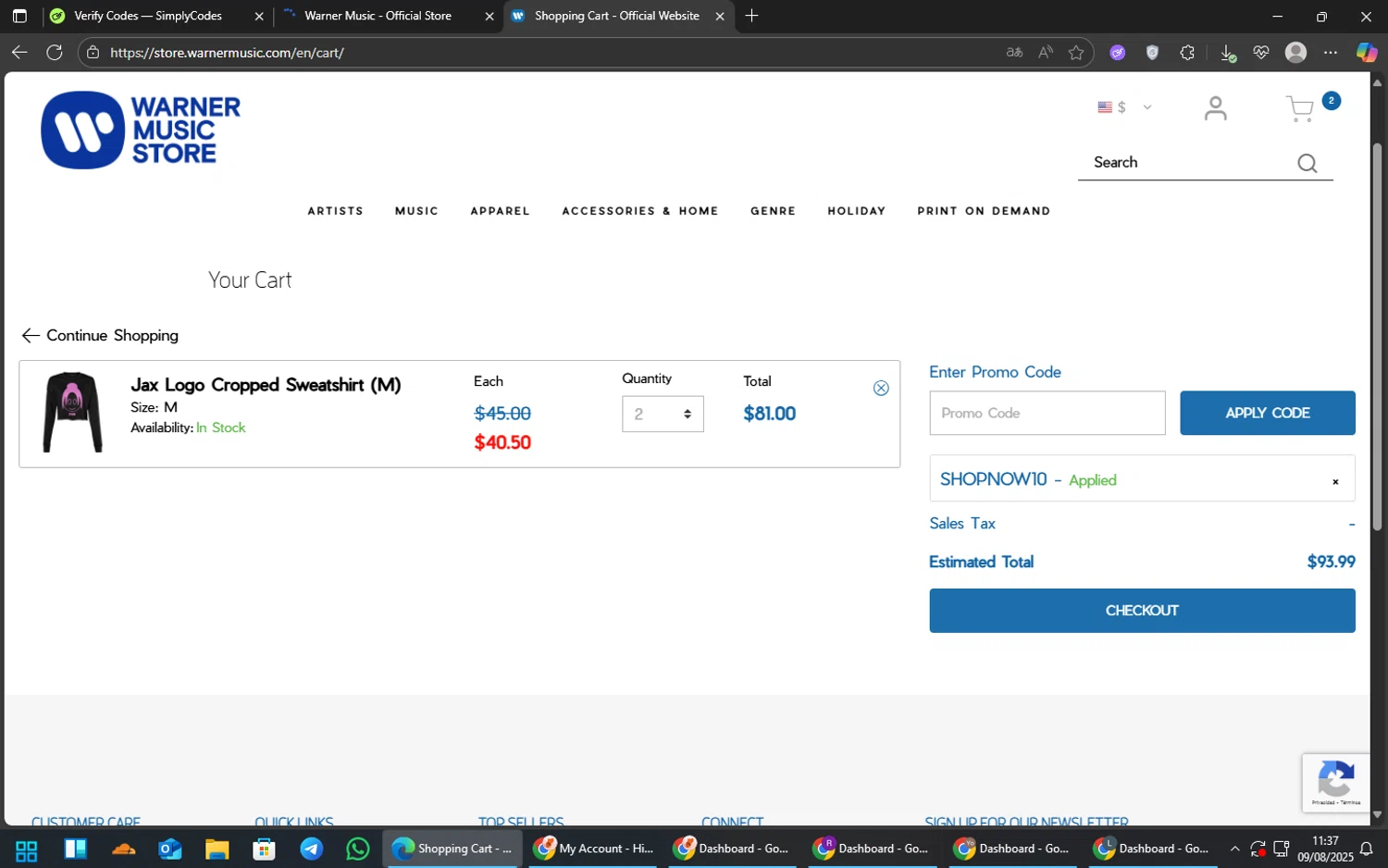Open the account profile icon
Screen dimensions: 1388x868
1215,108
